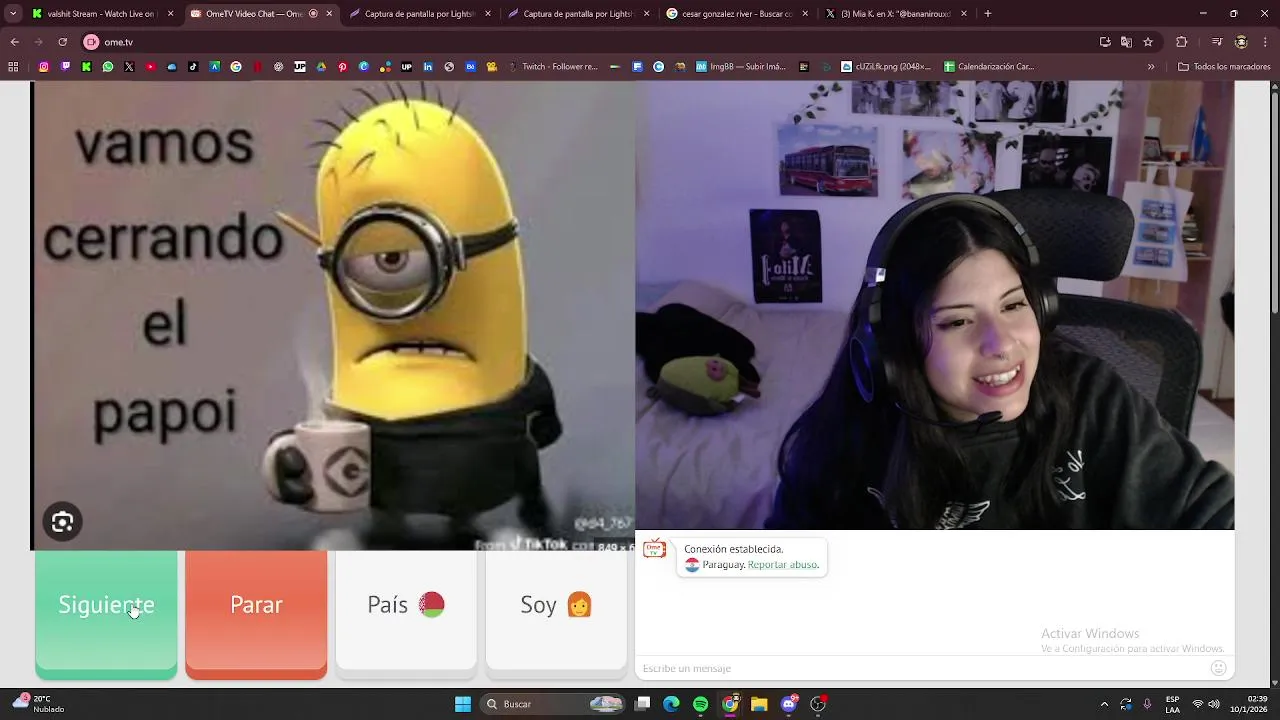Open File Explorer from the taskbar

pos(759,704)
